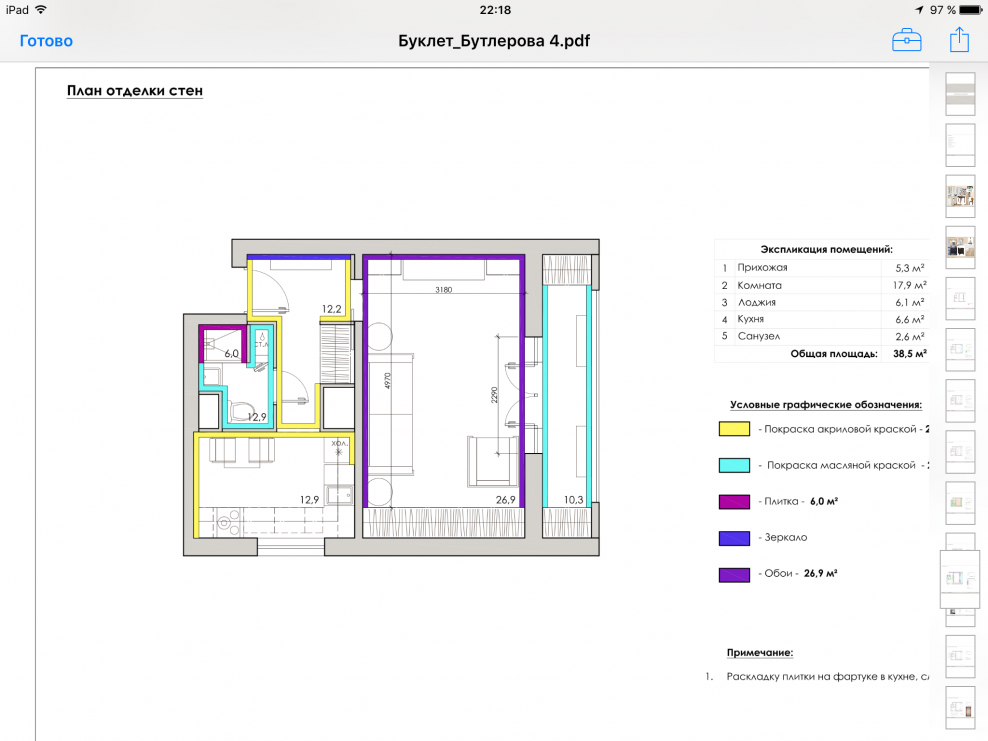Open first page thumbnail with gray cover
The height and width of the screenshot is (741, 988).
click(x=960, y=92)
